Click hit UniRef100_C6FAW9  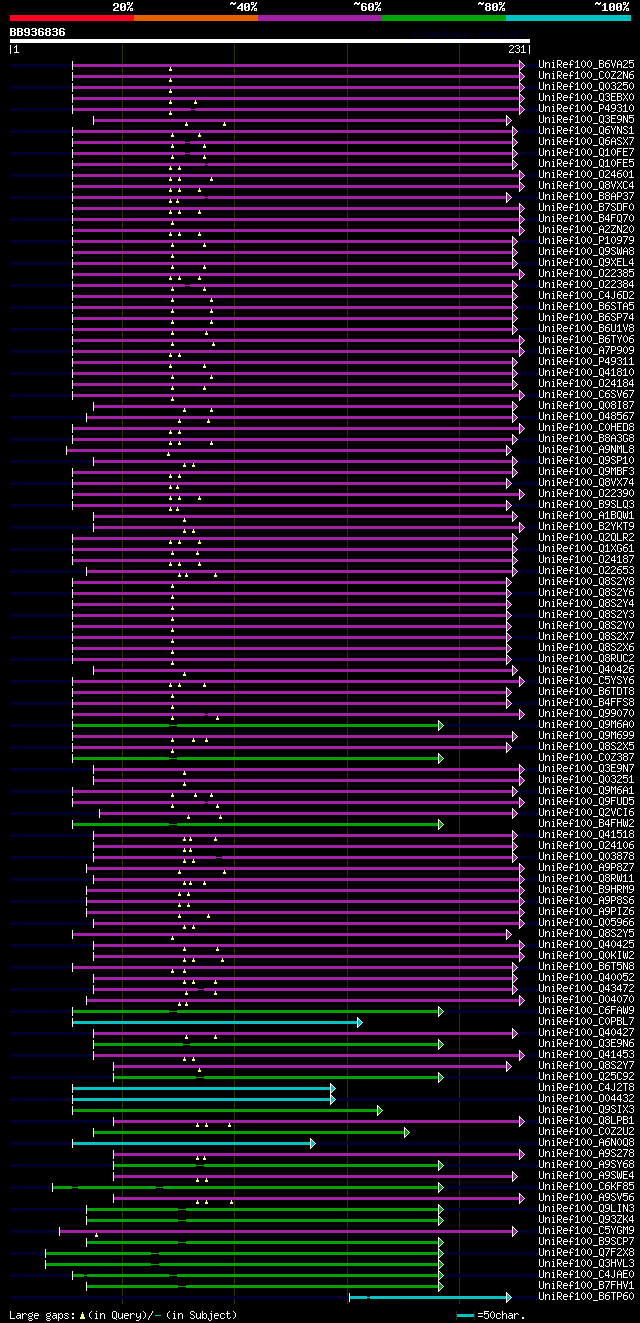coord(586,1010)
